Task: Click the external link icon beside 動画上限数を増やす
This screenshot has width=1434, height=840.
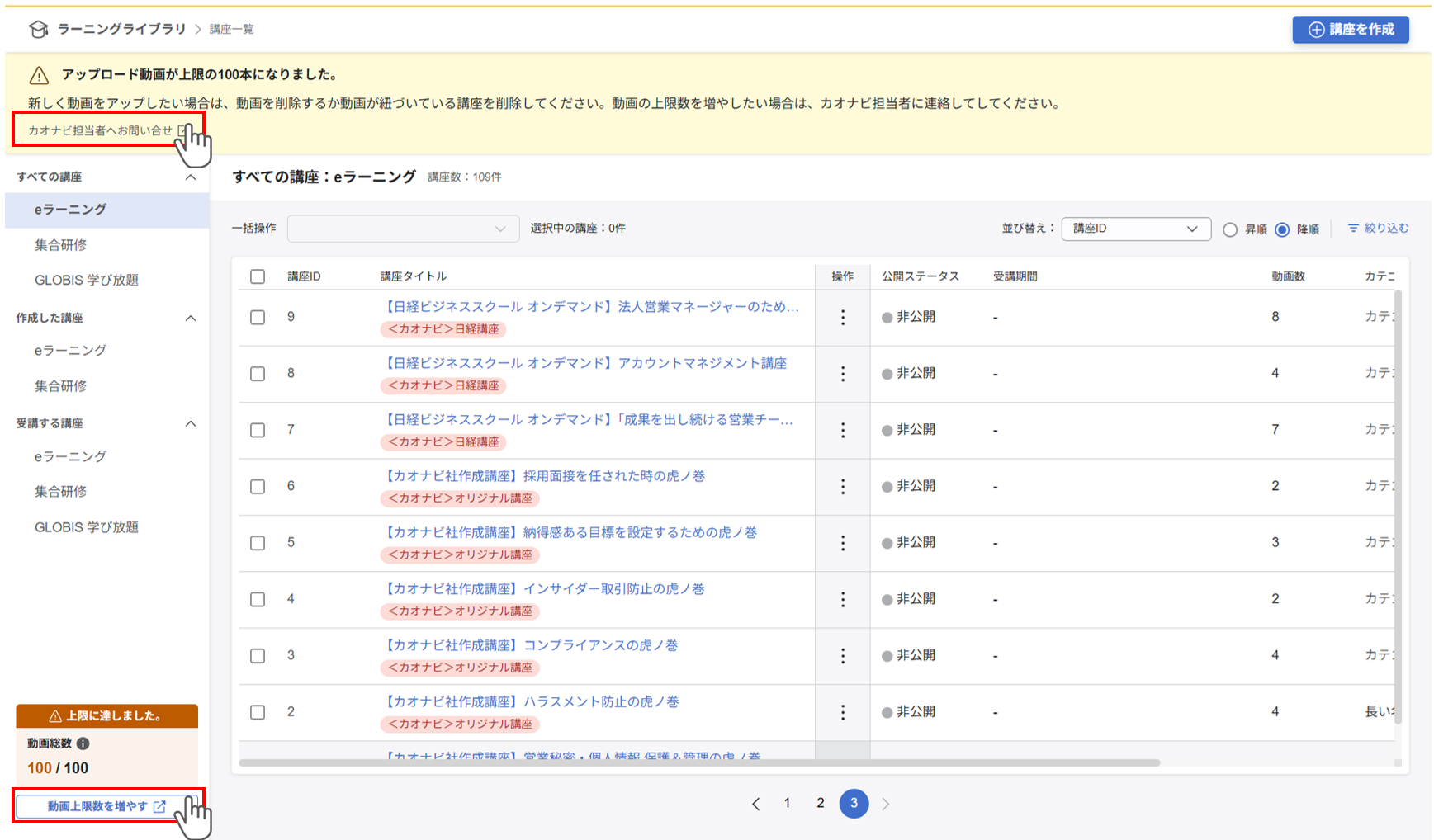Action: (x=160, y=807)
